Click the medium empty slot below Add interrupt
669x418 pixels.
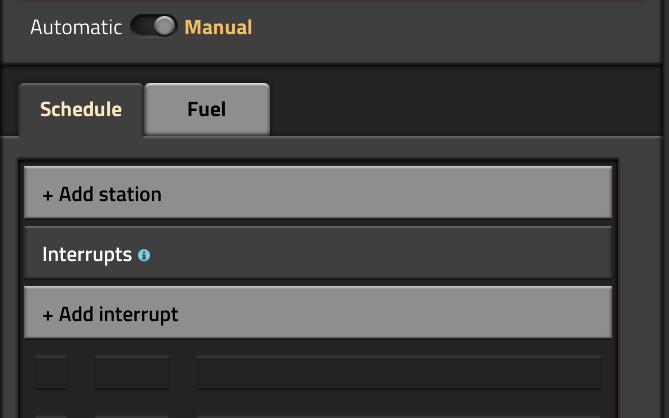pos(132,372)
